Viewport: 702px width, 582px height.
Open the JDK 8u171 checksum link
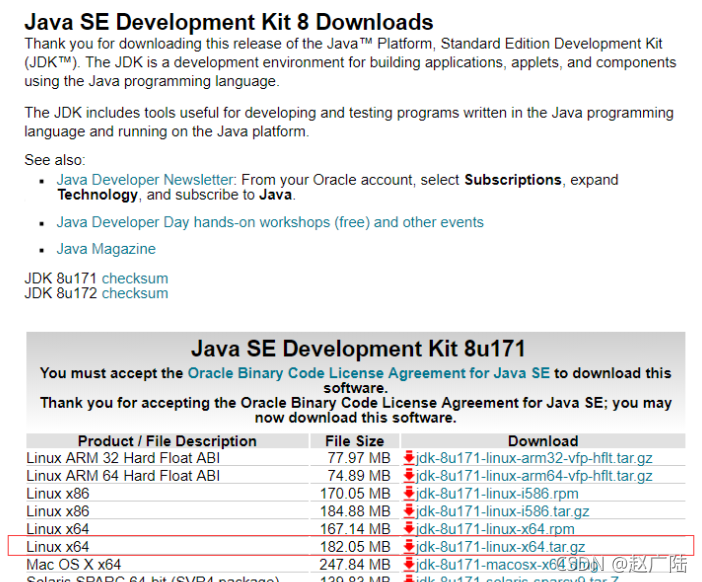click(x=135, y=278)
